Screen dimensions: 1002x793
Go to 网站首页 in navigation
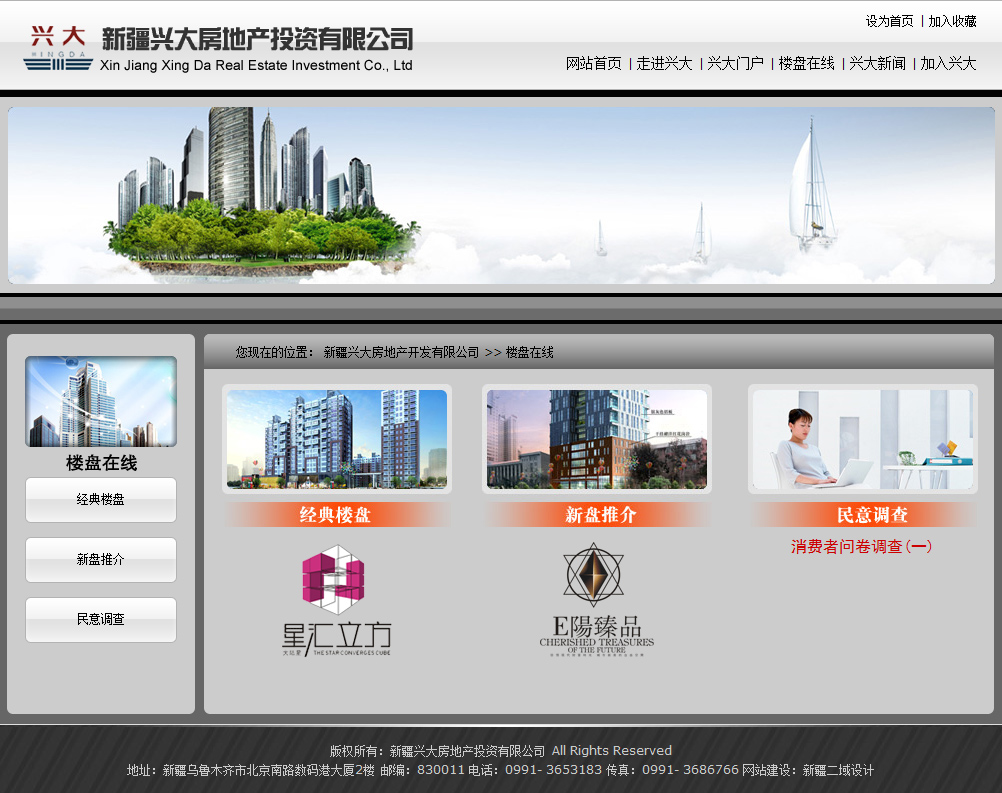coord(593,64)
